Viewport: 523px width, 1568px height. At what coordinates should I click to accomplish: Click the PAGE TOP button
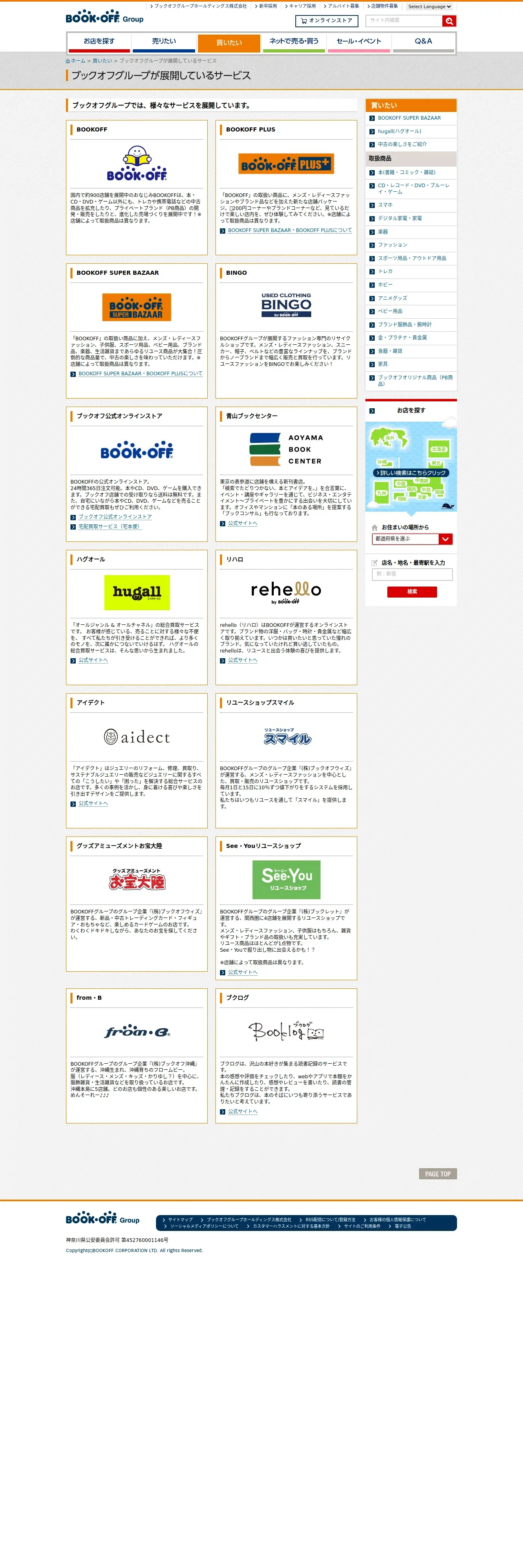coord(437,1174)
